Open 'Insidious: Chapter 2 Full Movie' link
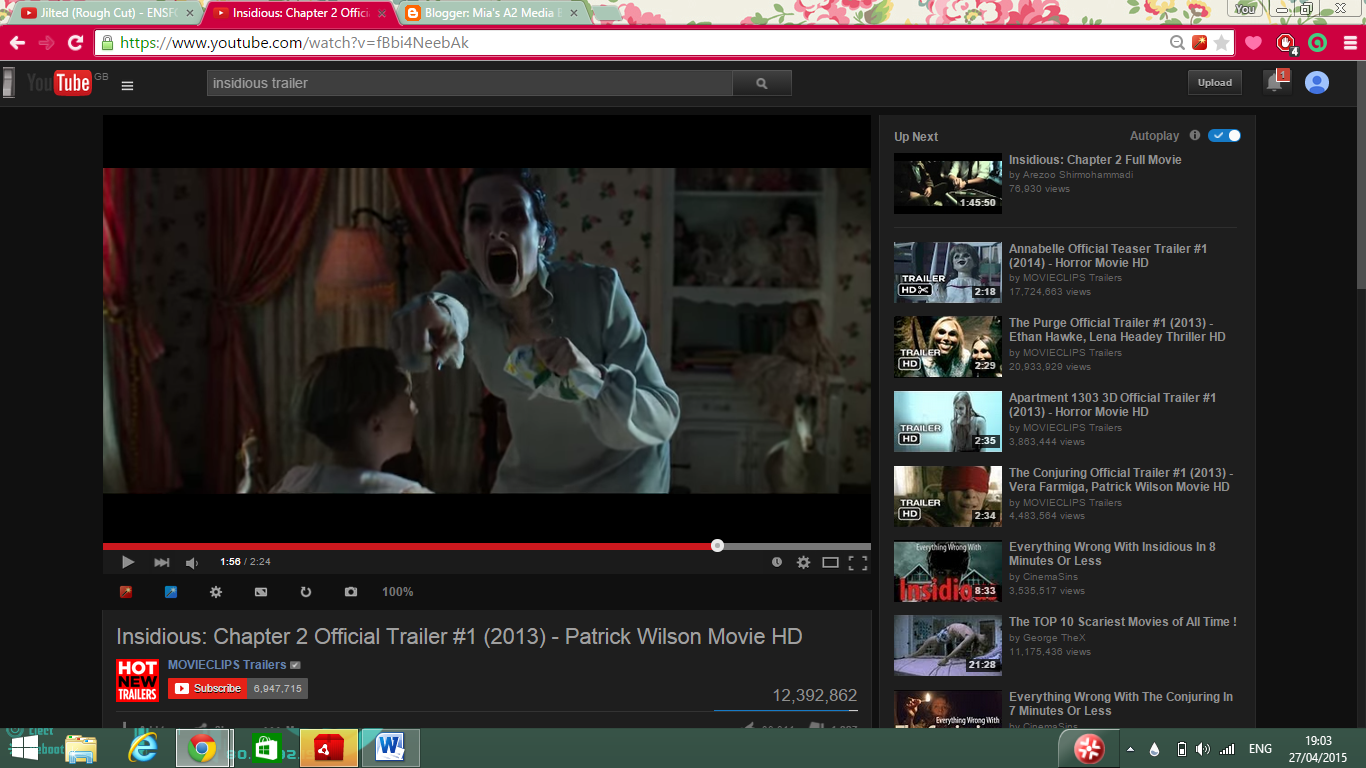This screenshot has height=768, width=1366. (1095, 160)
